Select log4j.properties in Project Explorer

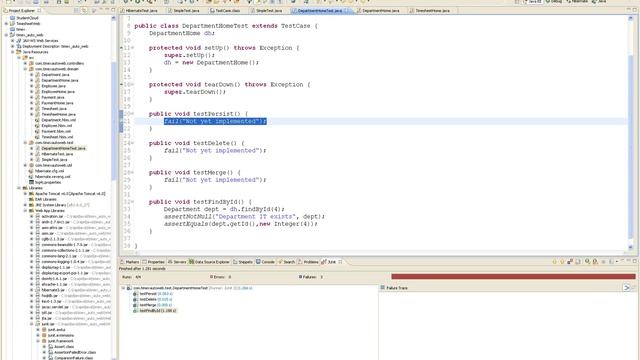[x=45, y=182]
